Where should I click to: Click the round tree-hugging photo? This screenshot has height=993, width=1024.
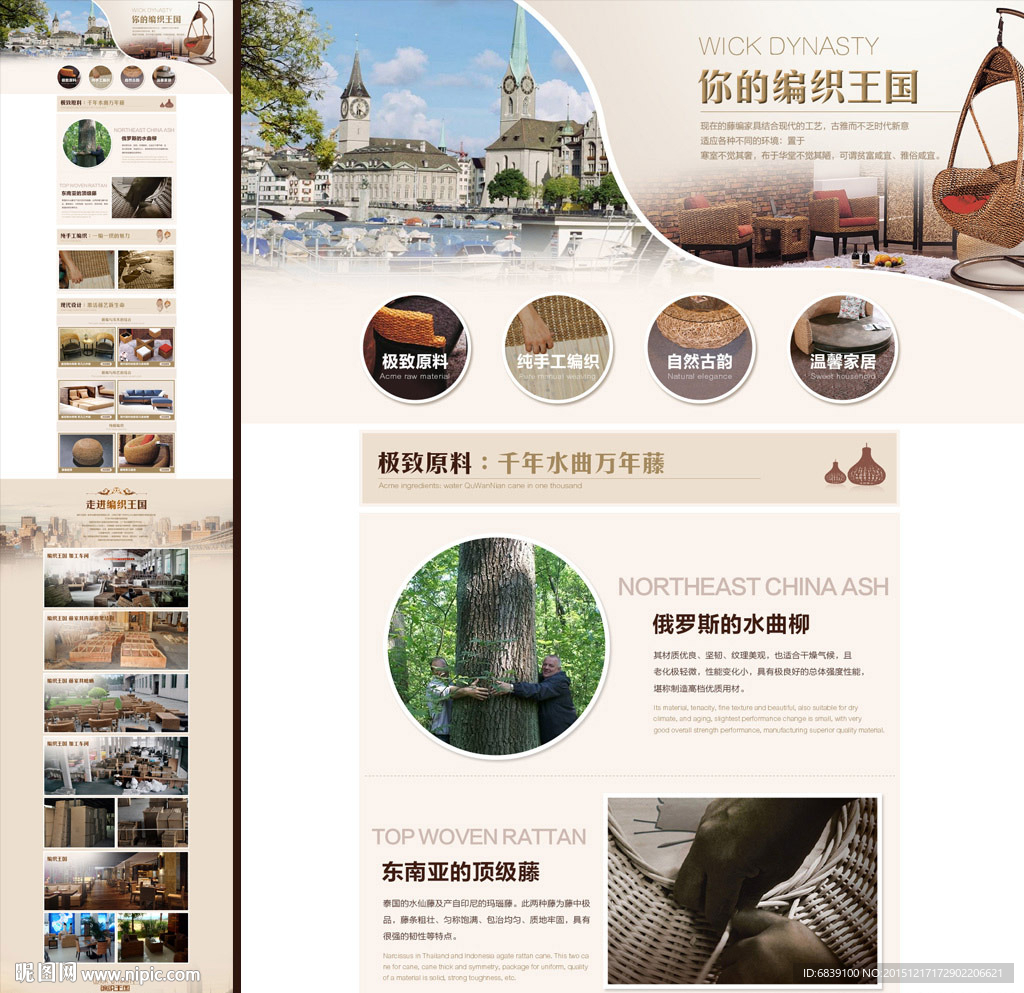click(496, 647)
